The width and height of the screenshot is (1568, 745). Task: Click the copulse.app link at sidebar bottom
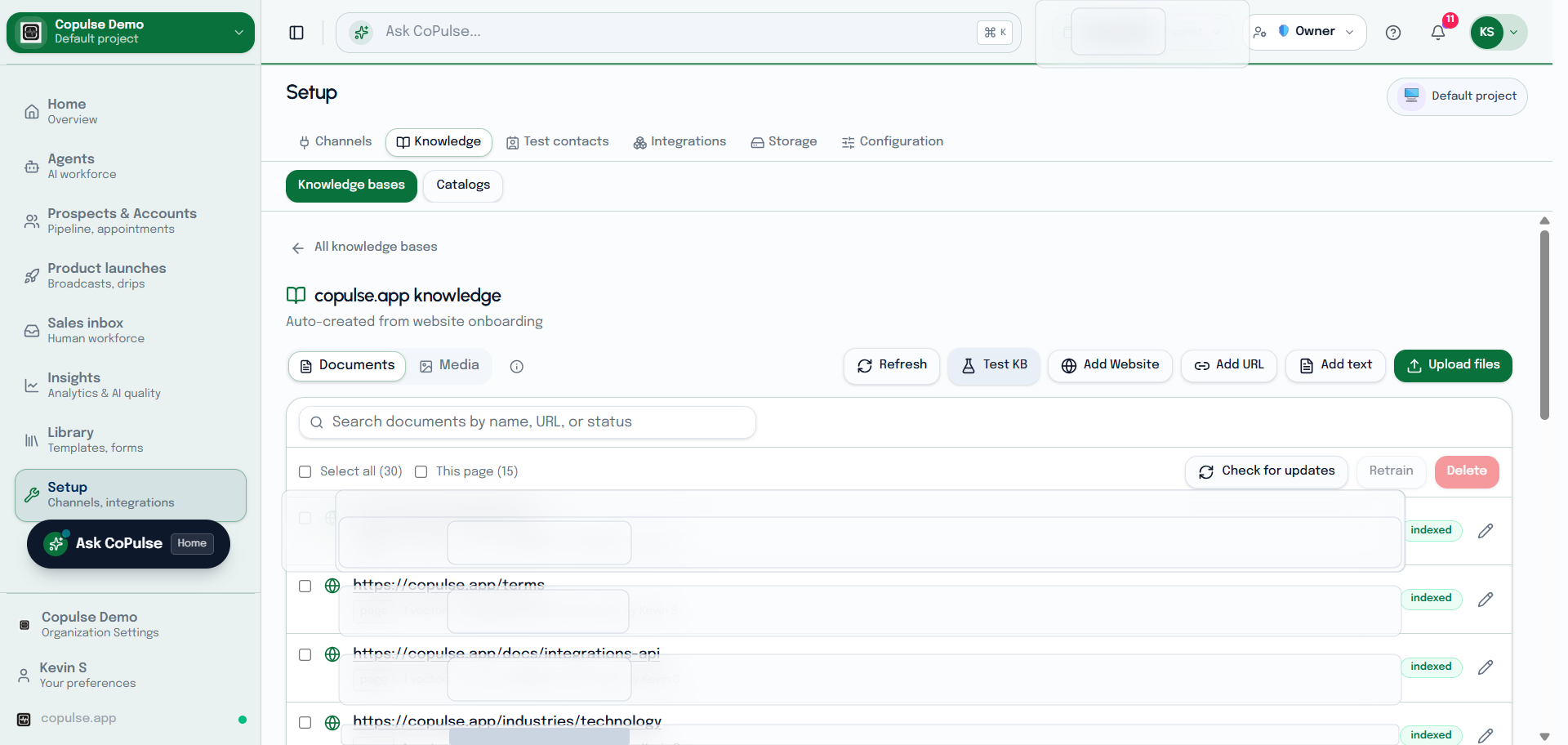tap(78, 719)
